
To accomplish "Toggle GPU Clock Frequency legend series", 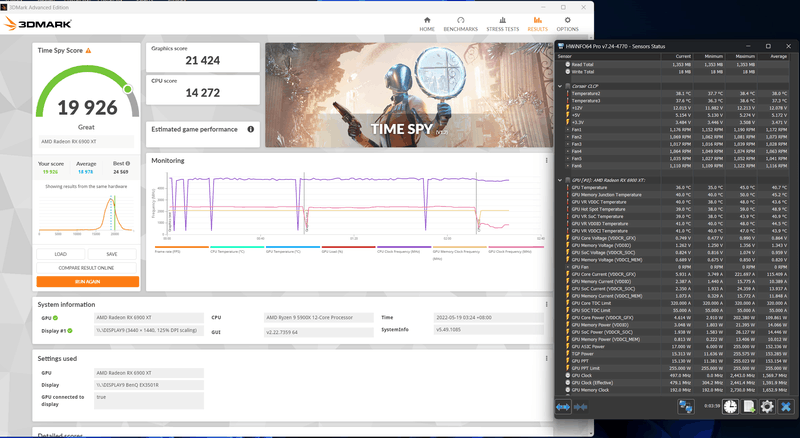I will [515, 249].
